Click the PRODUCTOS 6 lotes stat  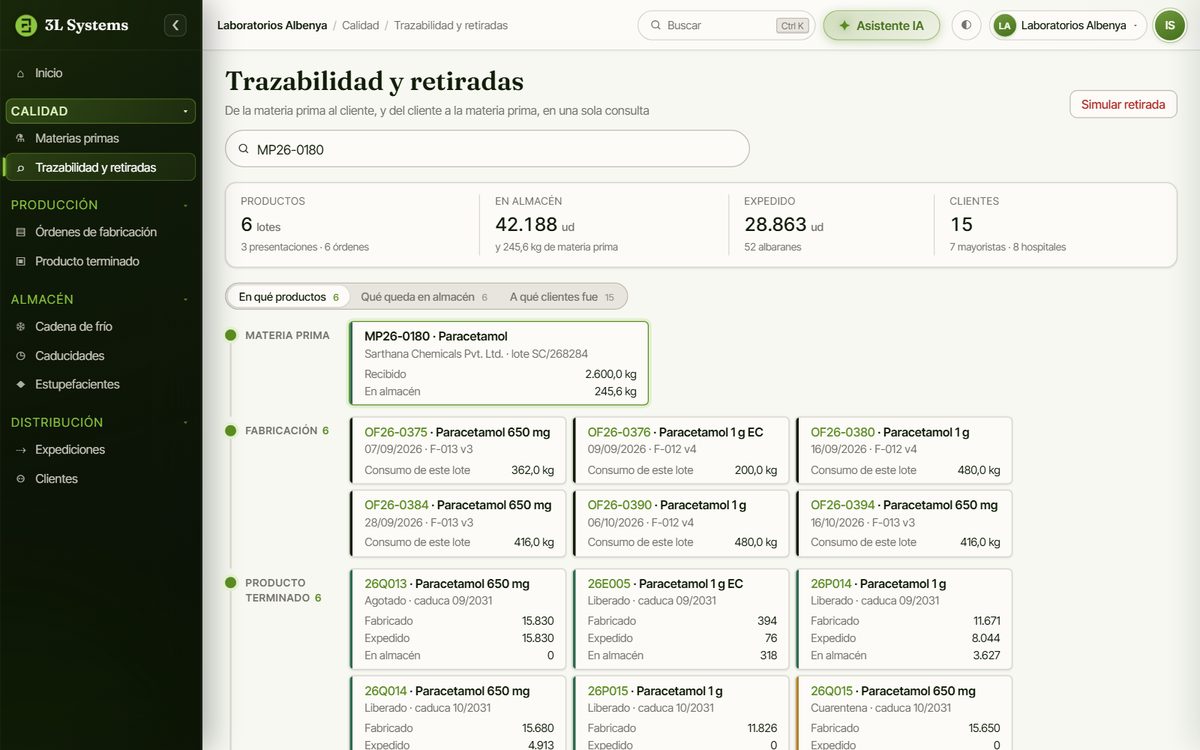click(352, 224)
